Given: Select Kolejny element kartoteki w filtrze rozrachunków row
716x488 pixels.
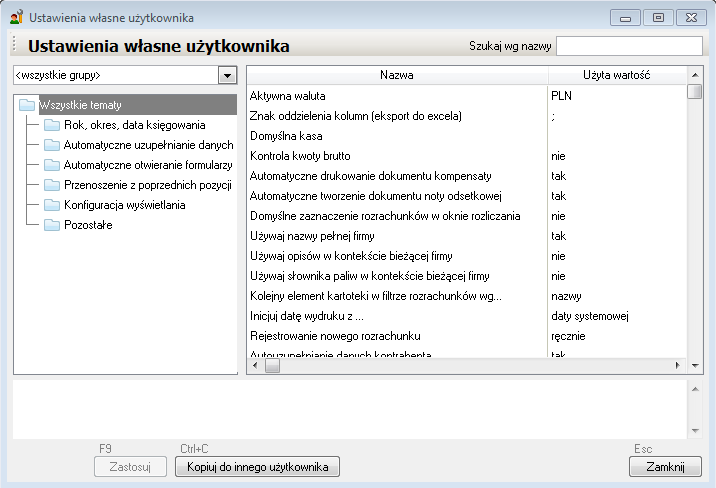Looking at the screenshot, I should tap(466, 296).
